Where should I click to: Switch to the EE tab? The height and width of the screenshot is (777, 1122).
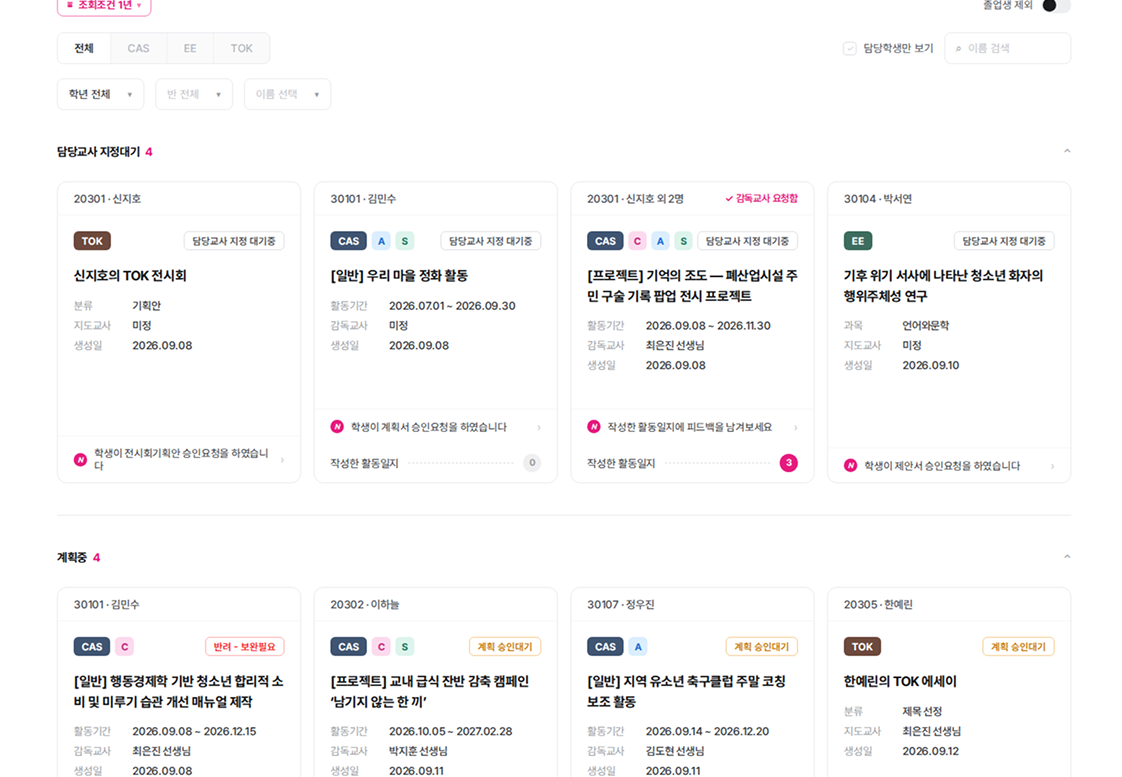coord(190,48)
